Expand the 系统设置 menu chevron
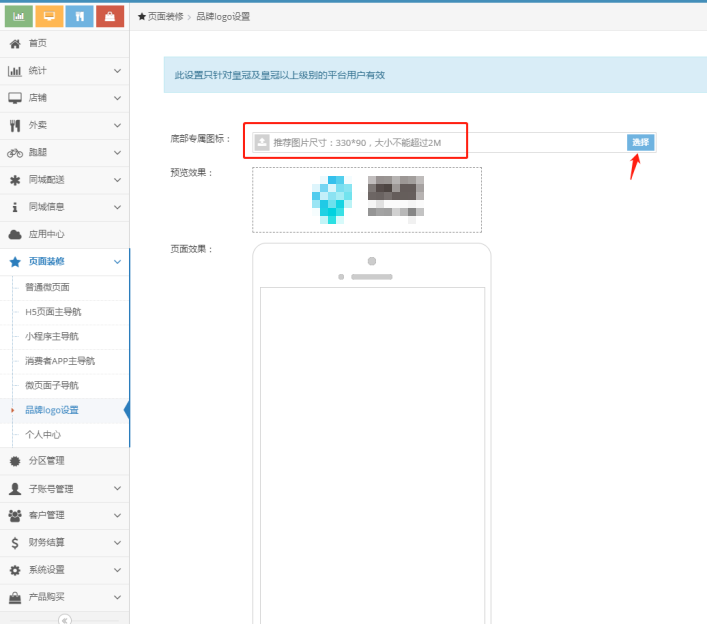The image size is (707, 624). [117, 570]
